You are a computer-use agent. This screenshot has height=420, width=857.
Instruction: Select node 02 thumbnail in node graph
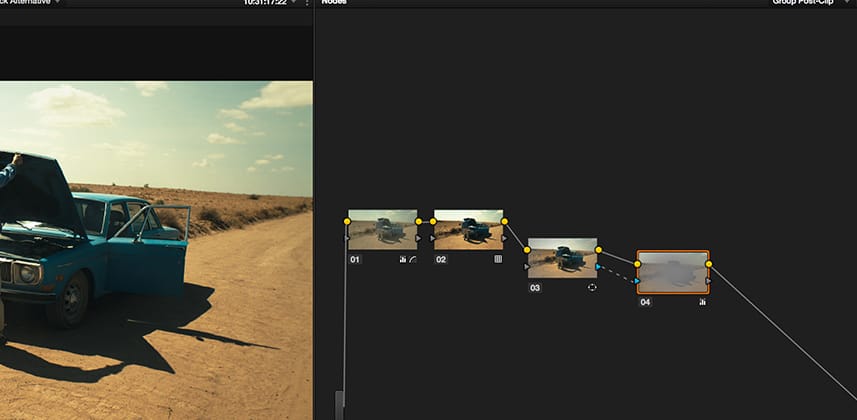(468, 230)
